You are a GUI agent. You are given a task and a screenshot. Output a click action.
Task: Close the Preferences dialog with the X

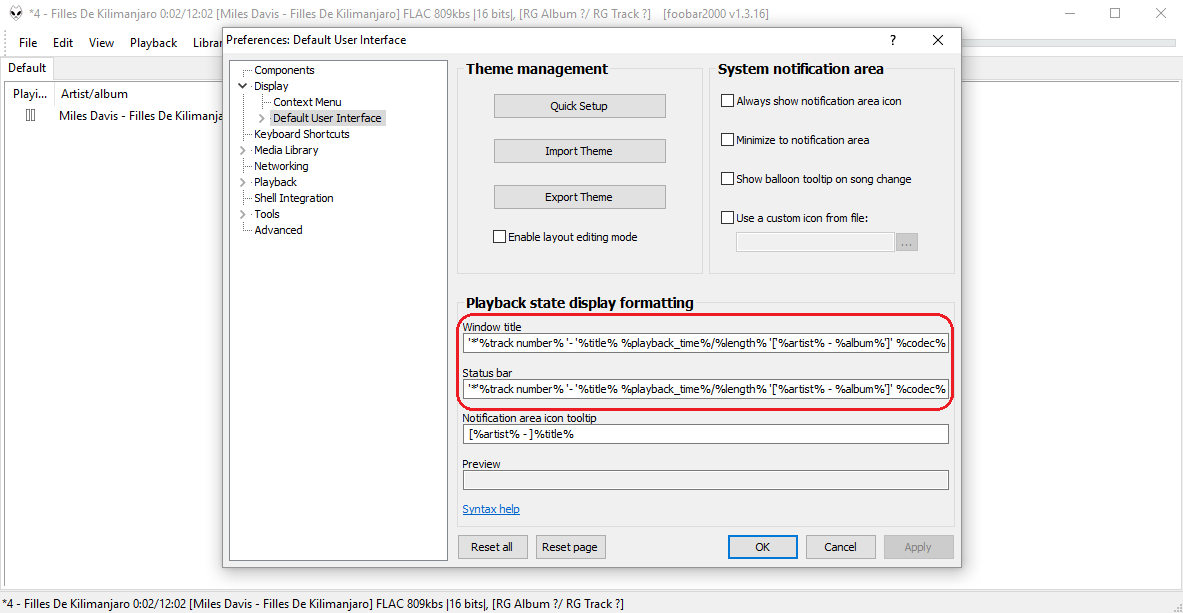(938, 40)
